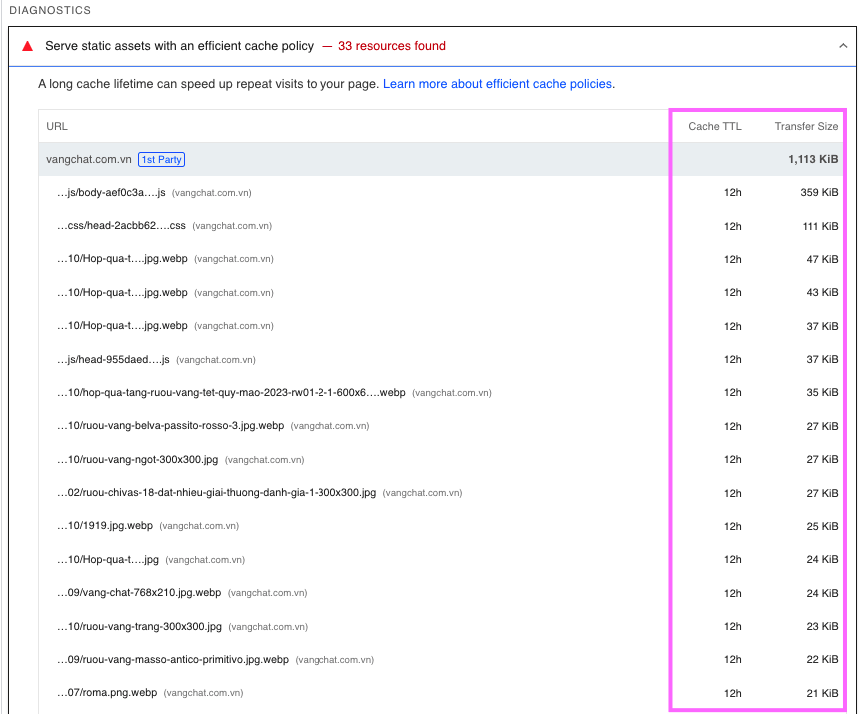Open the Hop-qua-t….jpg.webp URL with 43 KiB

click(x=122, y=292)
